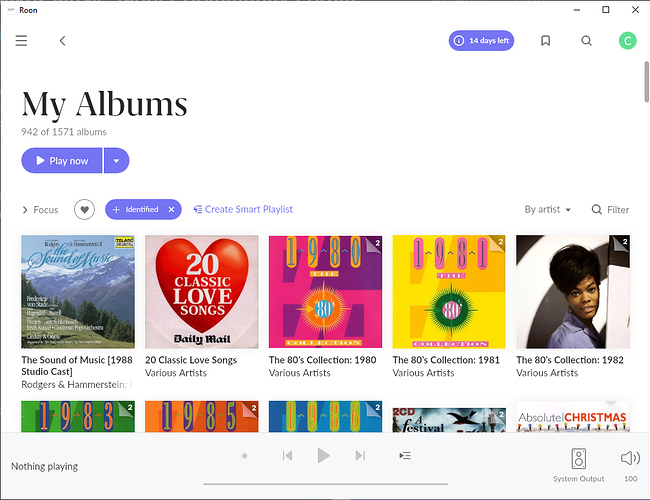Toggle the heart favorites filter

click(85, 210)
